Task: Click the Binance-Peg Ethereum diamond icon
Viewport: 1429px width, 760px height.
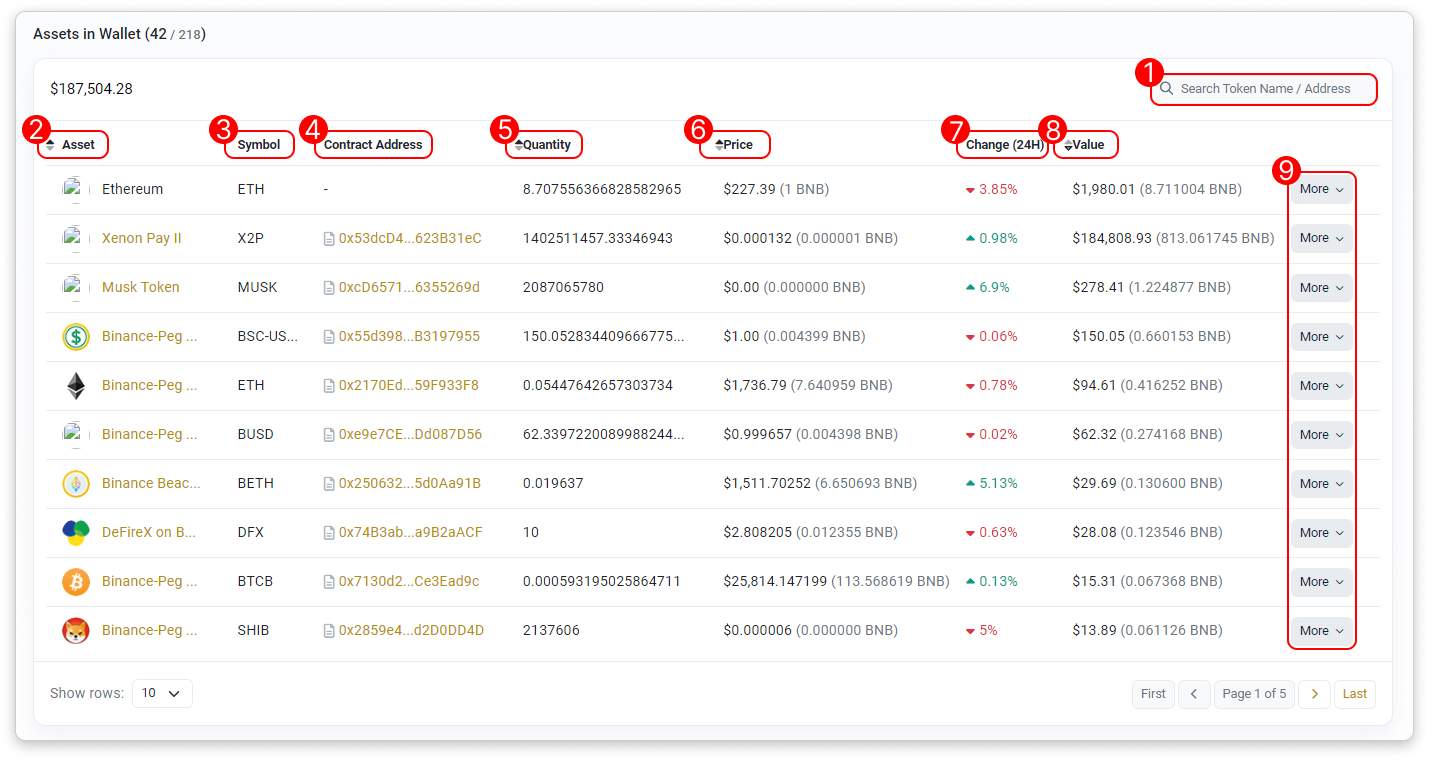Action: tap(76, 386)
